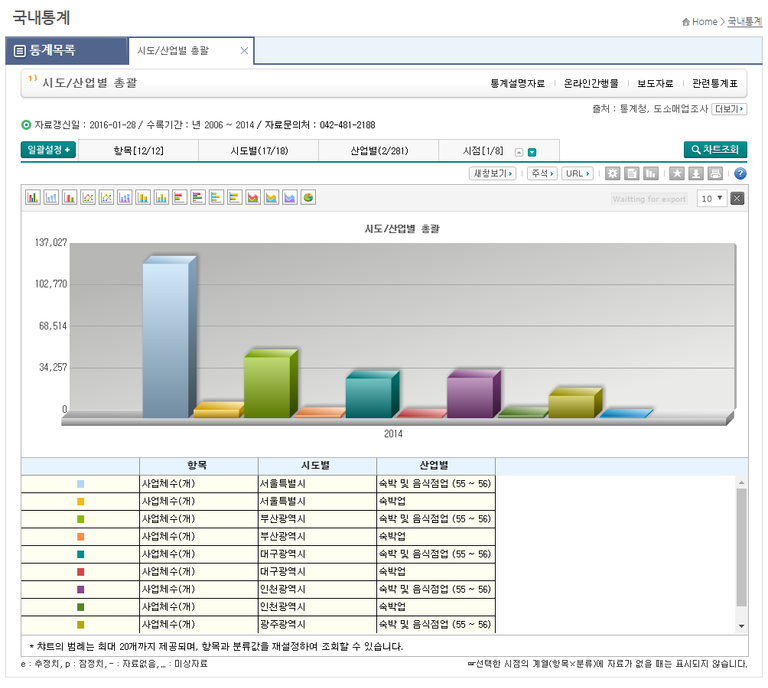Open the 10 items count dropdown

(x=712, y=198)
